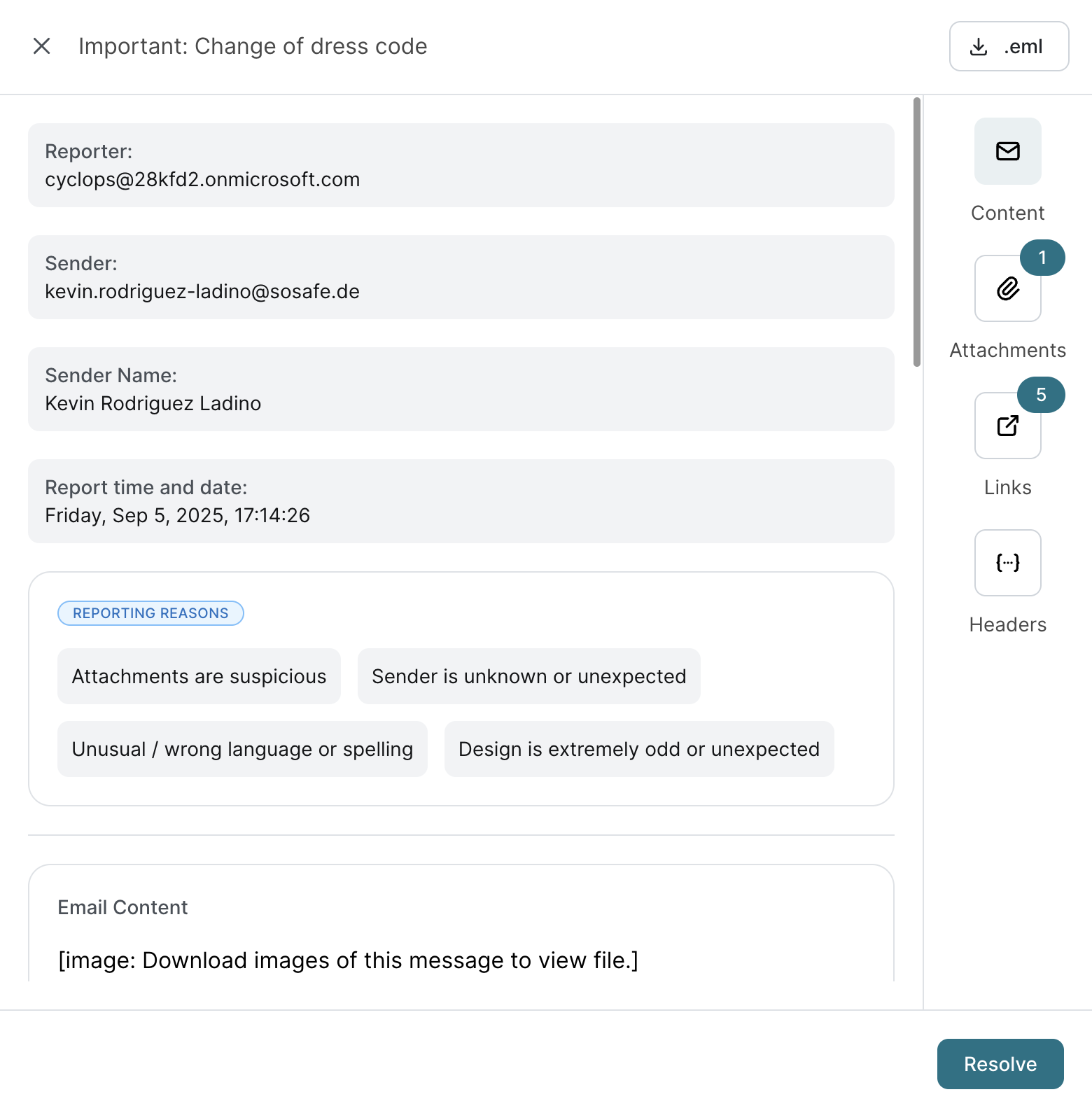Download the email as .eml file
The width and height of the screenshot is (1092, 1120).
point(1008,46)
